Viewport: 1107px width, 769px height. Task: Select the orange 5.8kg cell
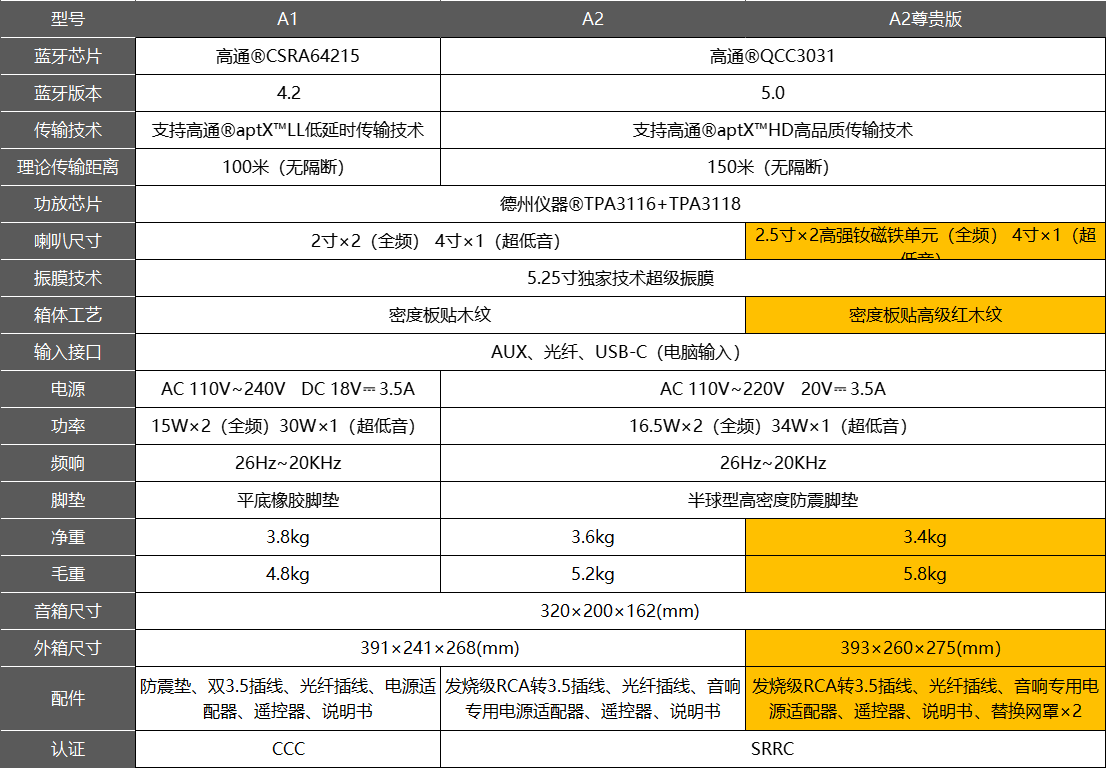click(x=926, y=574)
